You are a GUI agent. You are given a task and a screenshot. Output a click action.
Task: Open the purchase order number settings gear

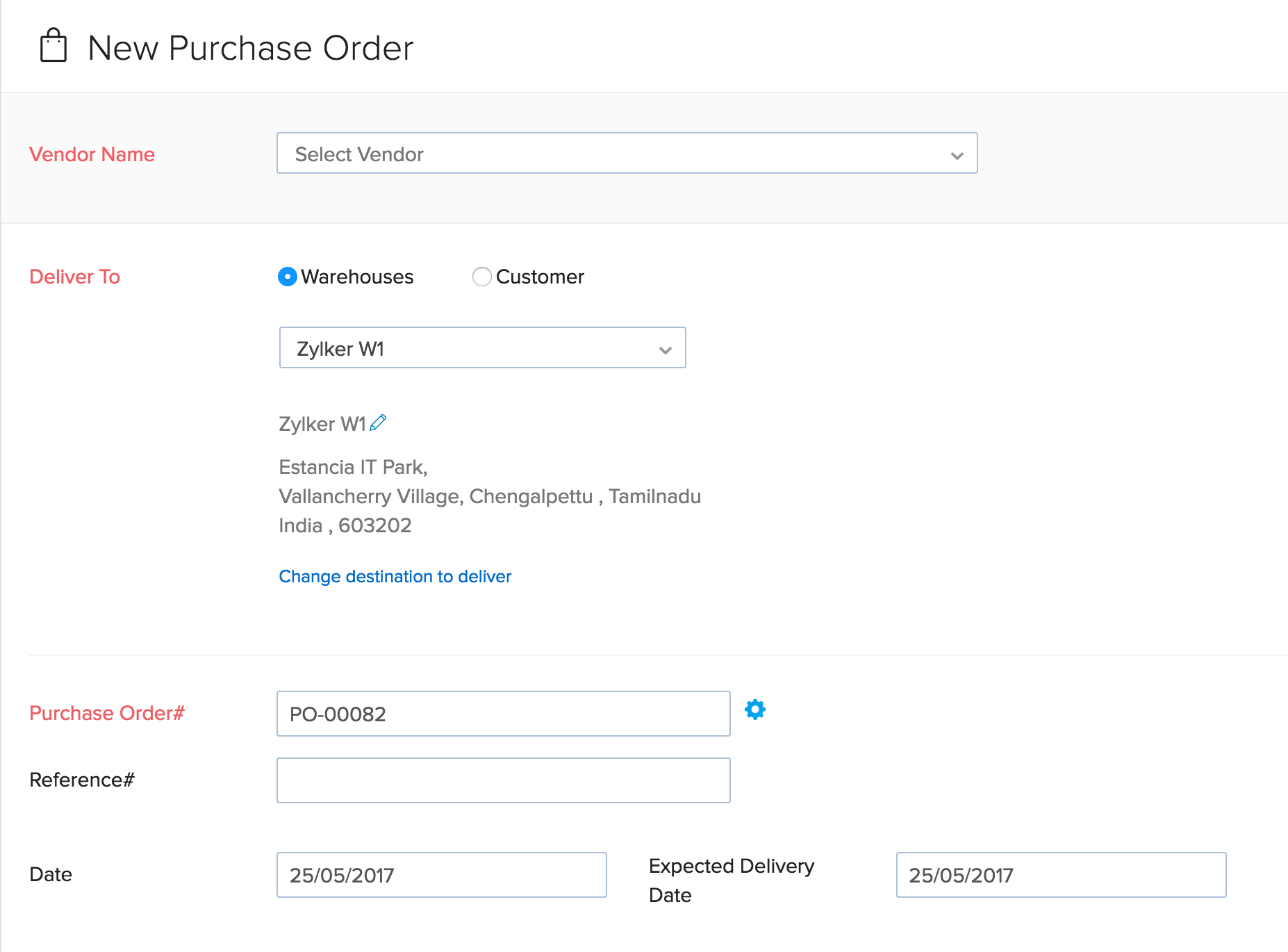pyautogui.click(x=754, y=709)
